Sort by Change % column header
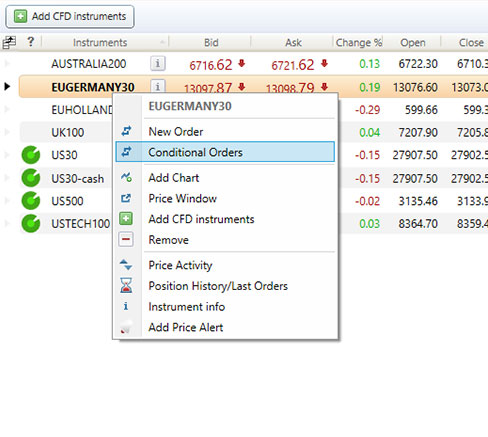This screenshot has width=488, height=437. (358, 42)
